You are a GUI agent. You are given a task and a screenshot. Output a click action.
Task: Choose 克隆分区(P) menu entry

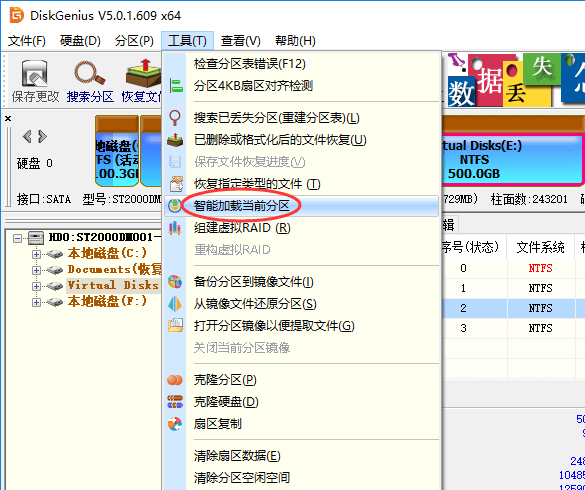(301, 380)
